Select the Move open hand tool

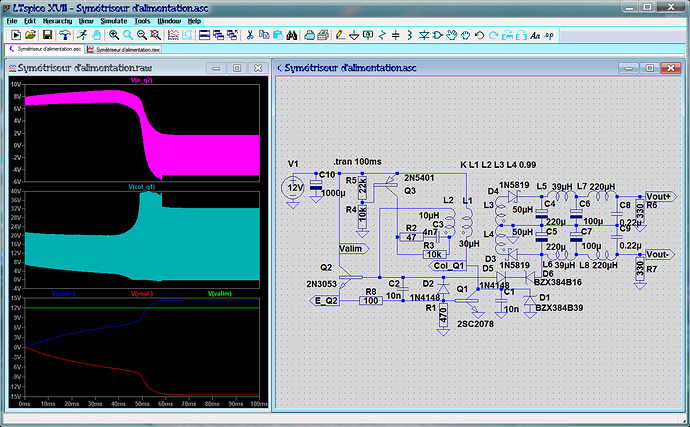click(451, 35)
